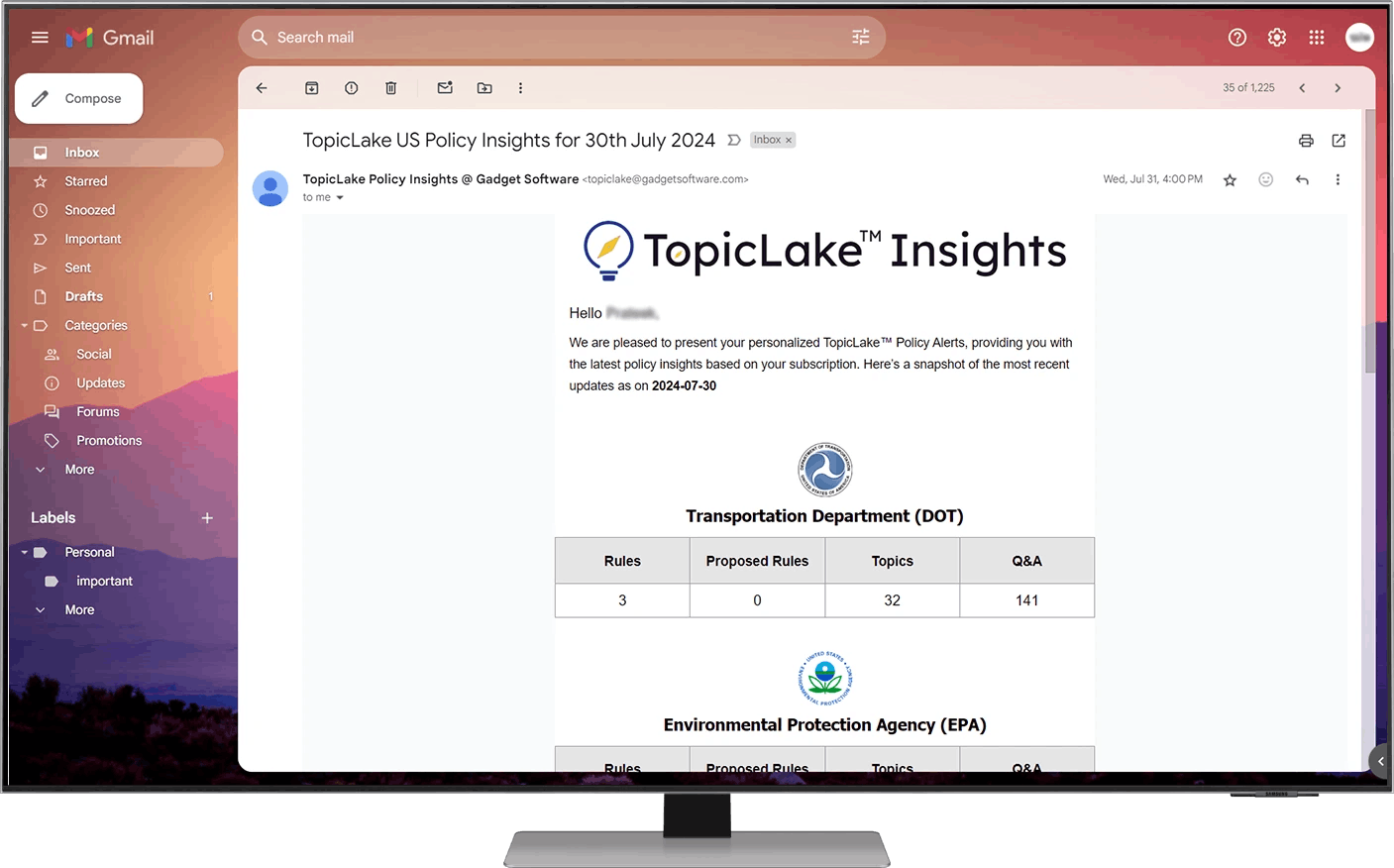Show search options in the search bar
Viewport: 1394px width, 868px height.
860,37
